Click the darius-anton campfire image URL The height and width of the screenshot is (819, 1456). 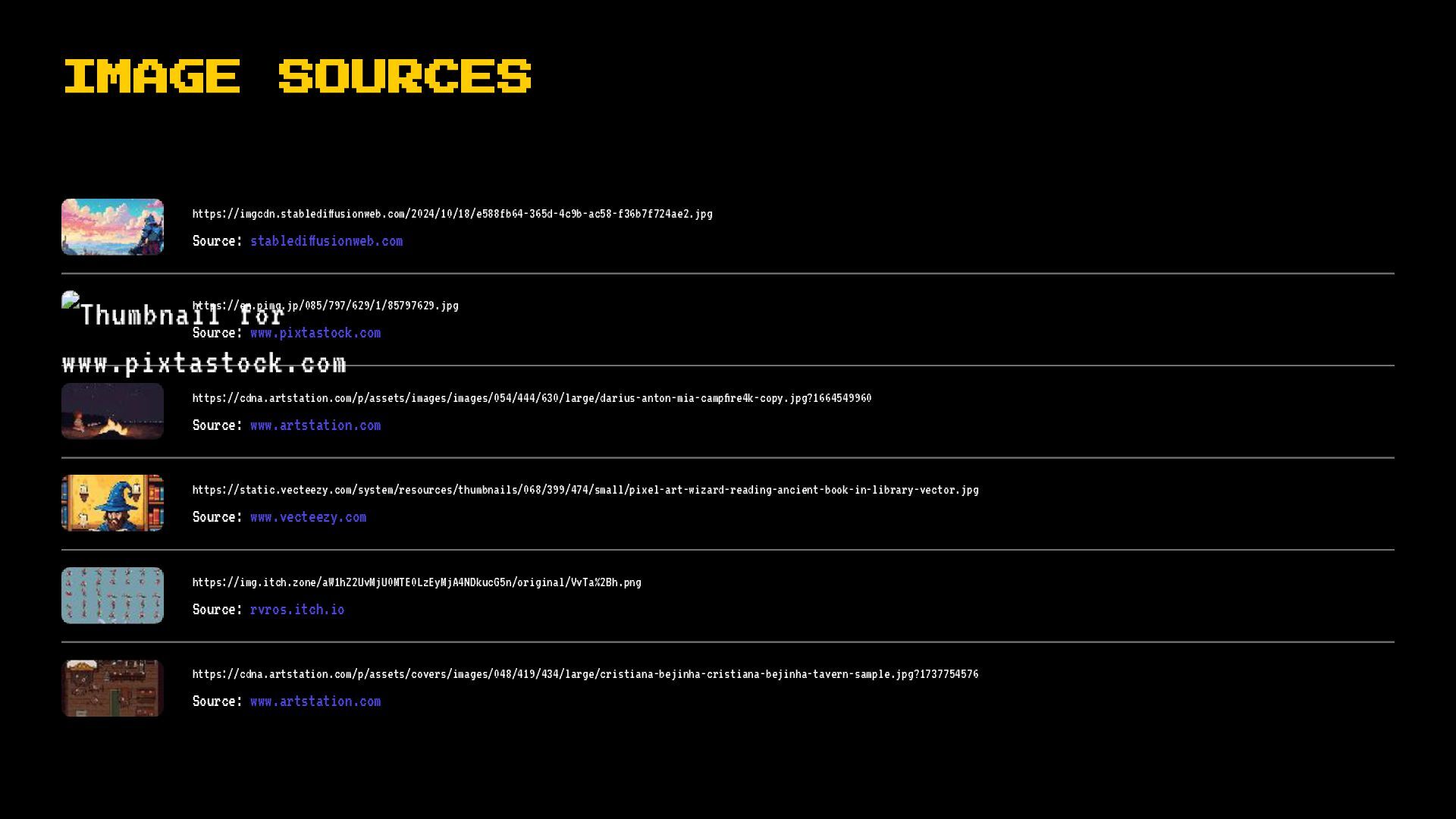coord(531,398)
